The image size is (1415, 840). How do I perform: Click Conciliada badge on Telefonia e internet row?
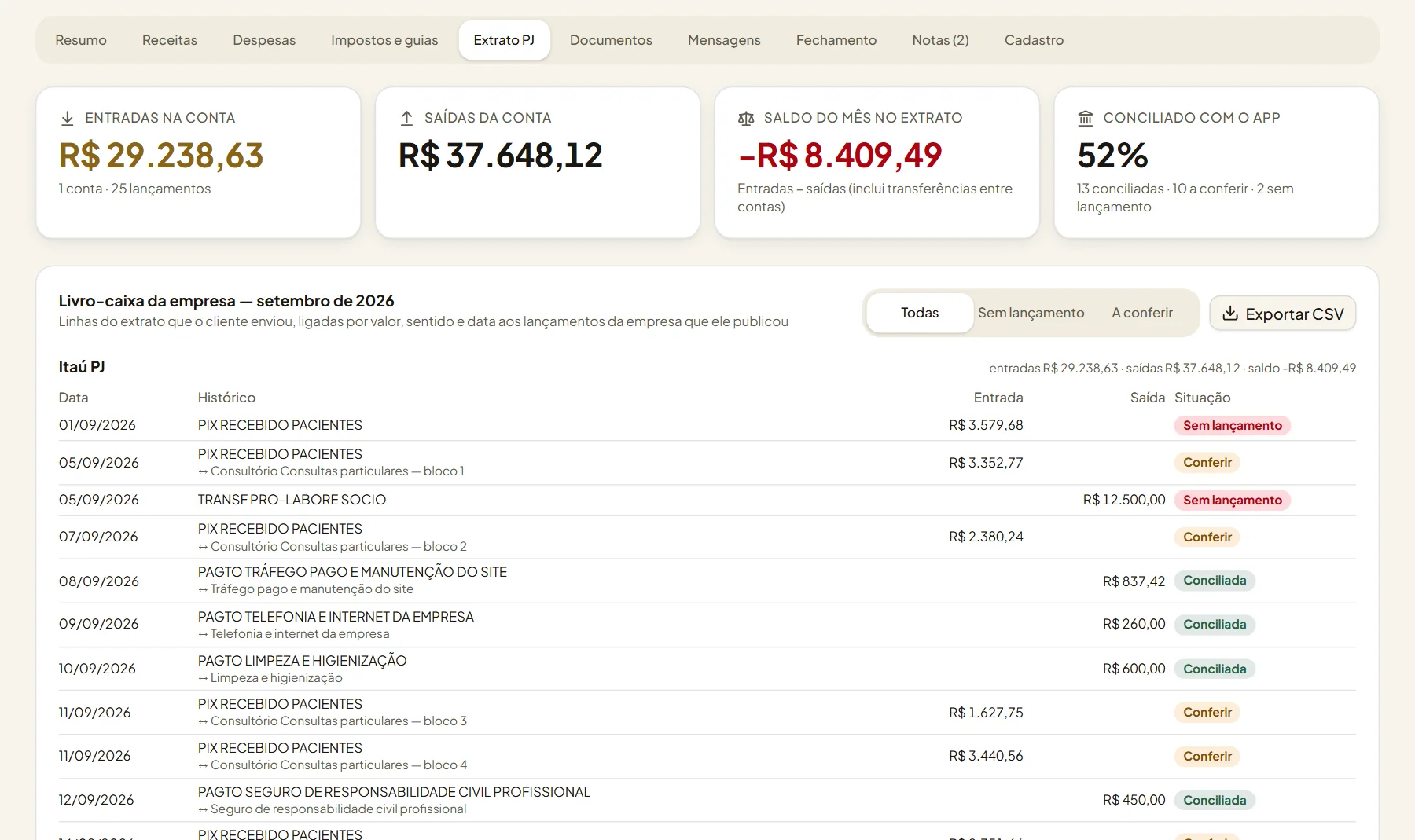click(1215, 625)
